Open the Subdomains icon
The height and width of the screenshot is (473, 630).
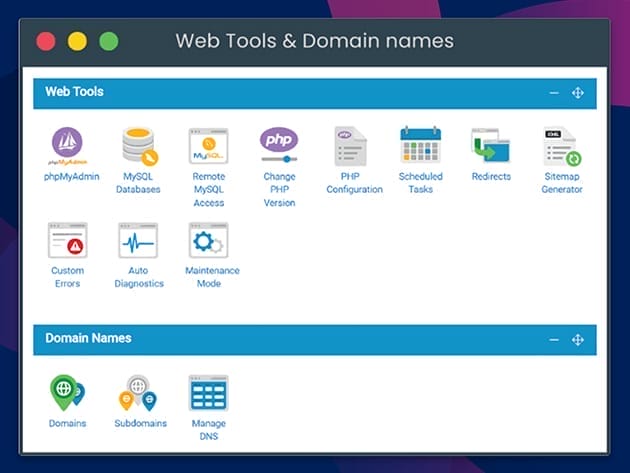click(138, 393)
